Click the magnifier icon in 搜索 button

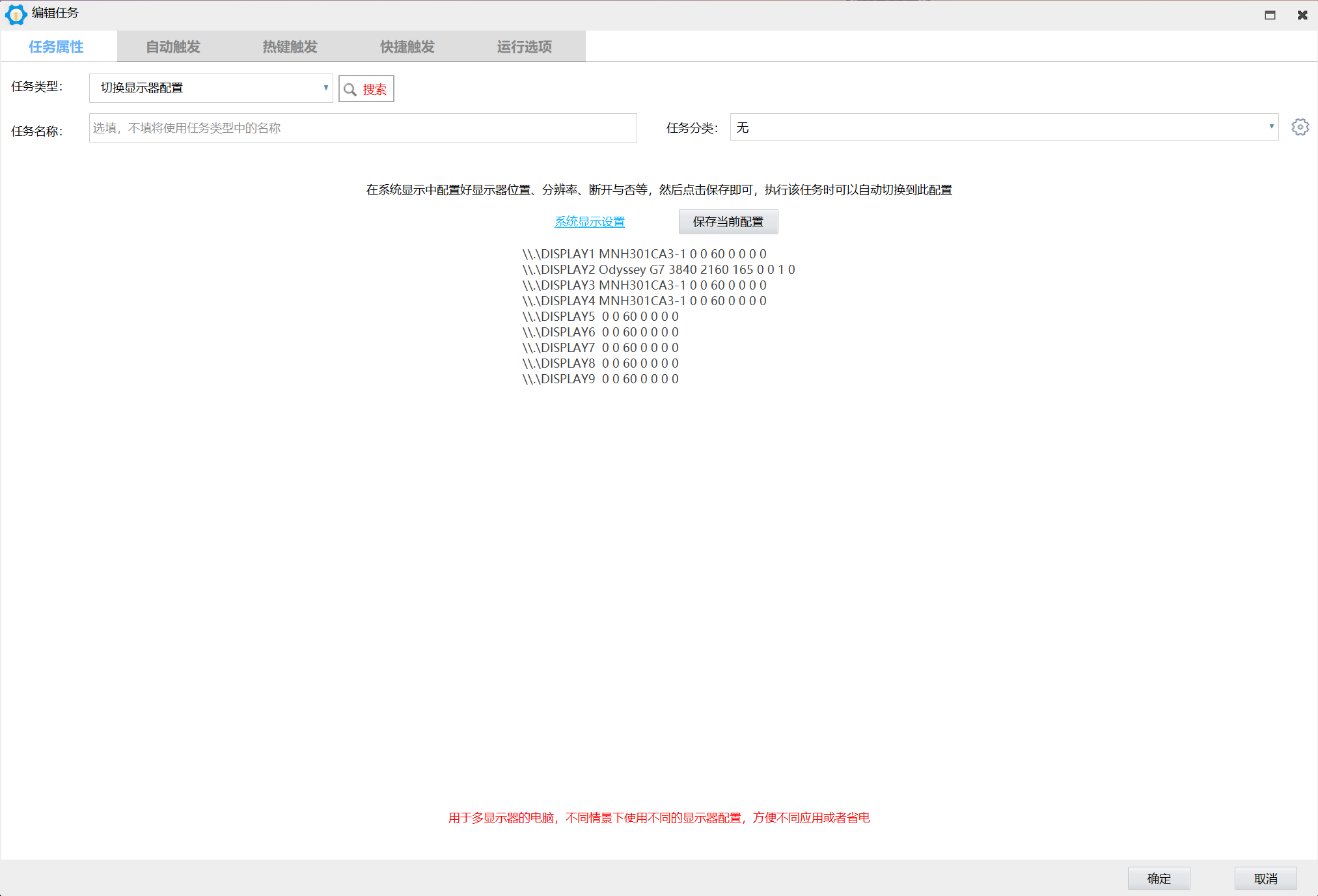(350, 90)
